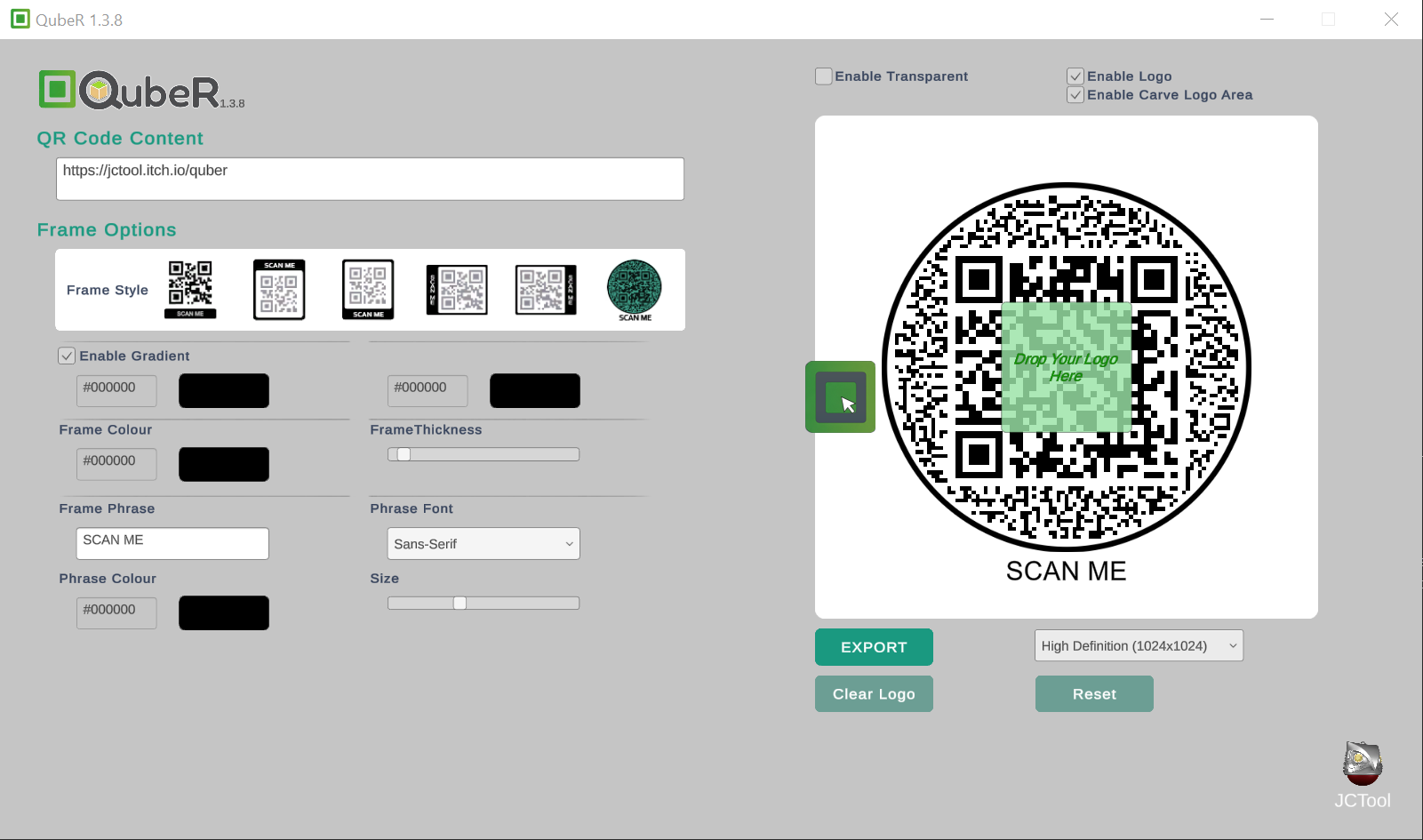Click the Frame Colour hex code field

tap(116, 464)
